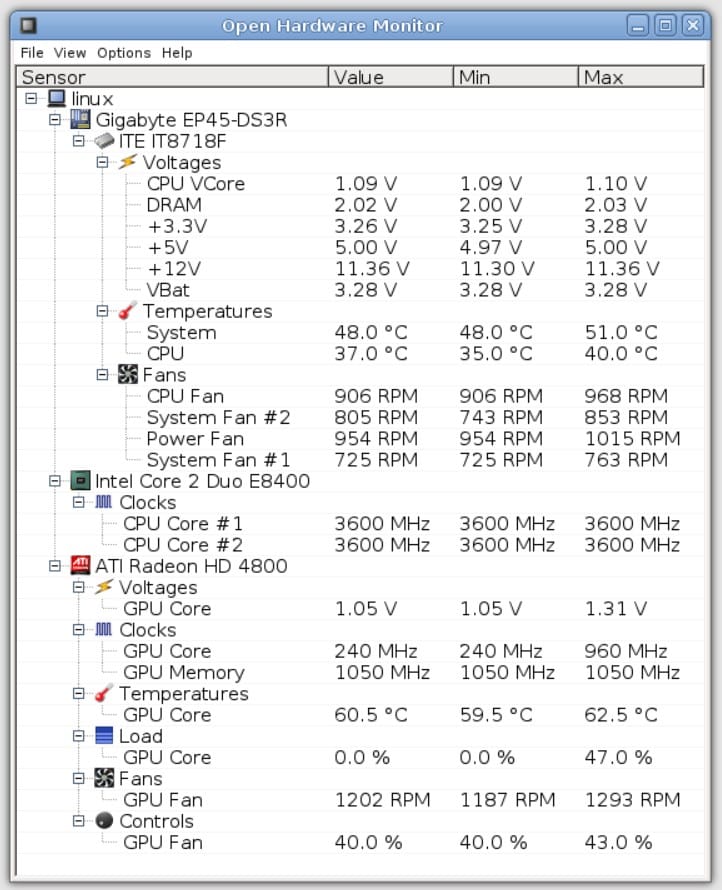Click the Min column header
The width and height of the screenshot is (722, 890).
pos(515,77)
